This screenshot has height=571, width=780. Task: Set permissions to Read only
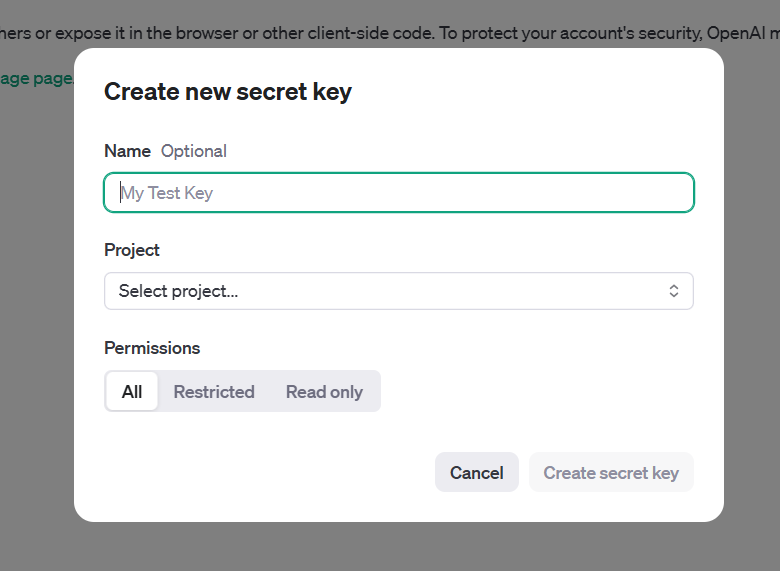(324, 392)
